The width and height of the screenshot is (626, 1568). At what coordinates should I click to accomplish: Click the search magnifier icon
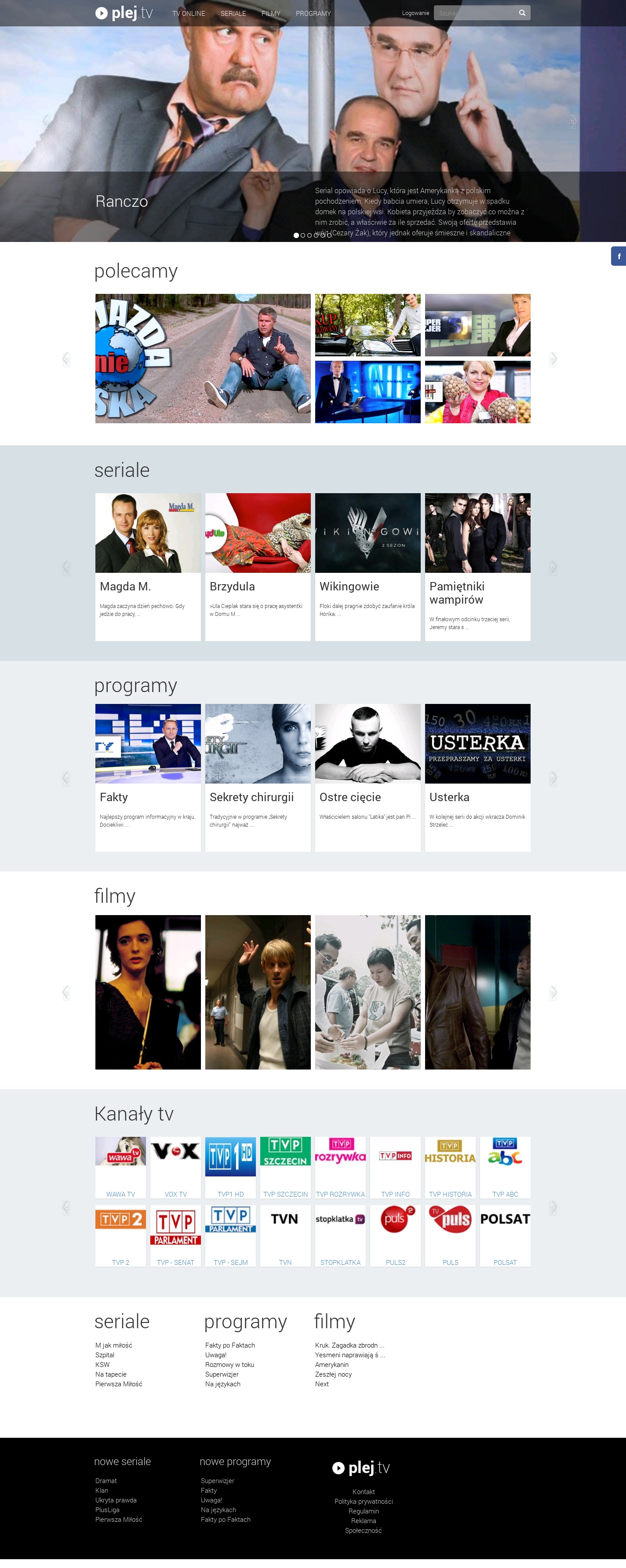(x=521, y=13)
